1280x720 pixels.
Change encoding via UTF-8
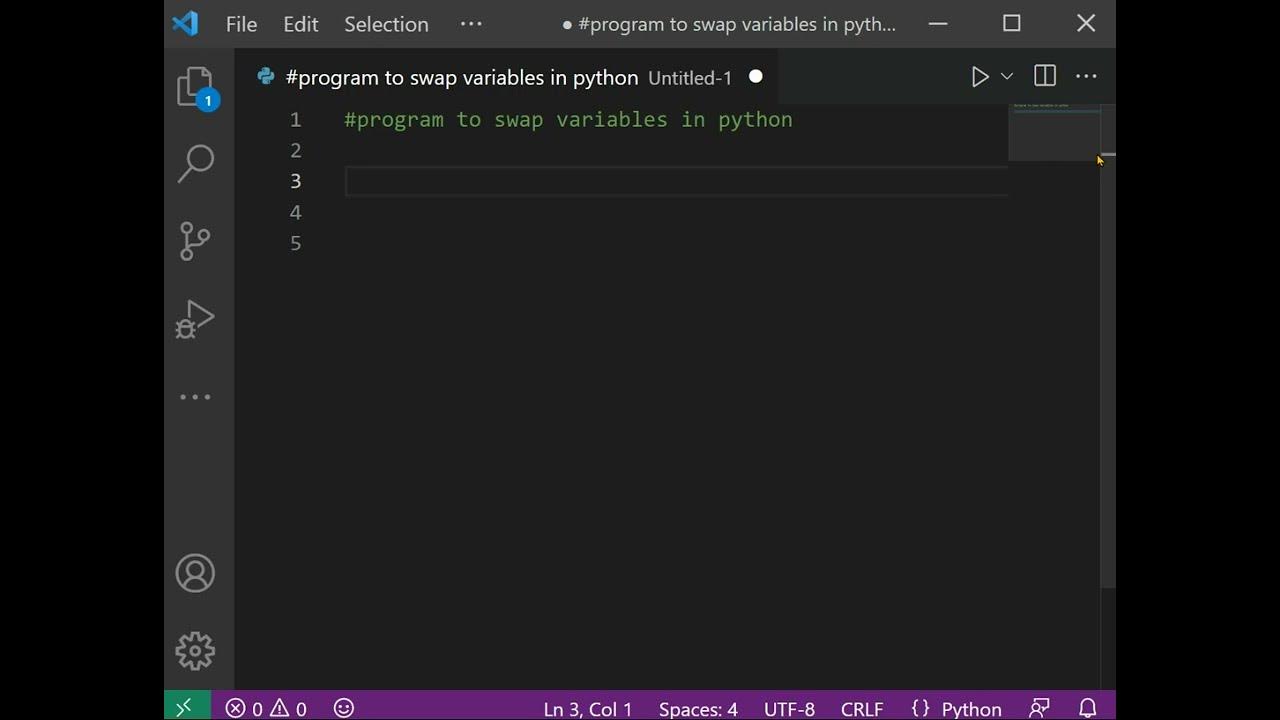tap(789, 709)
